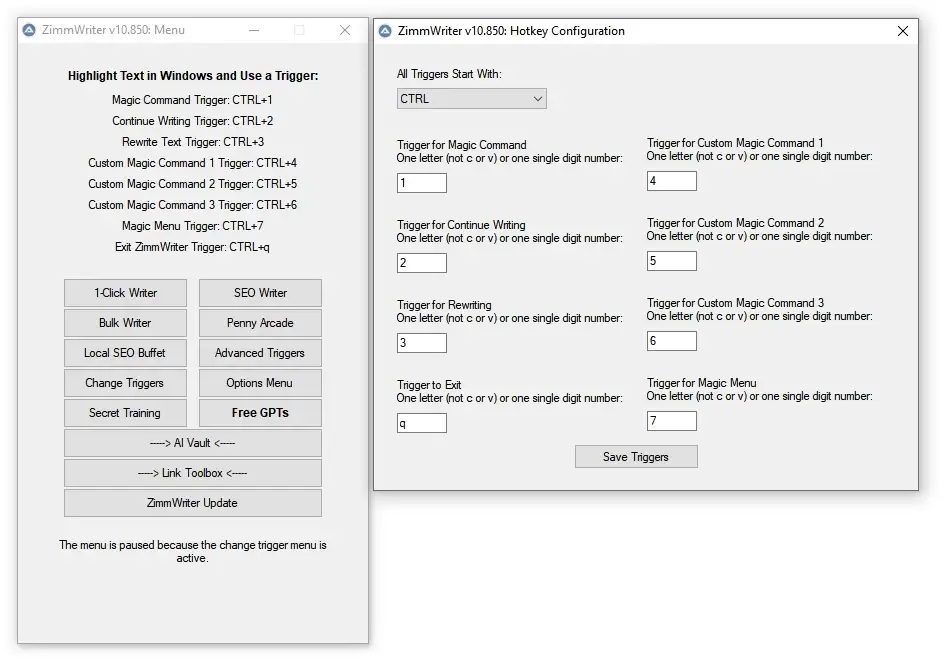Start the Bulk Writer
The width and height of the screenshot is (944, 659).
(x=125, y=322)
